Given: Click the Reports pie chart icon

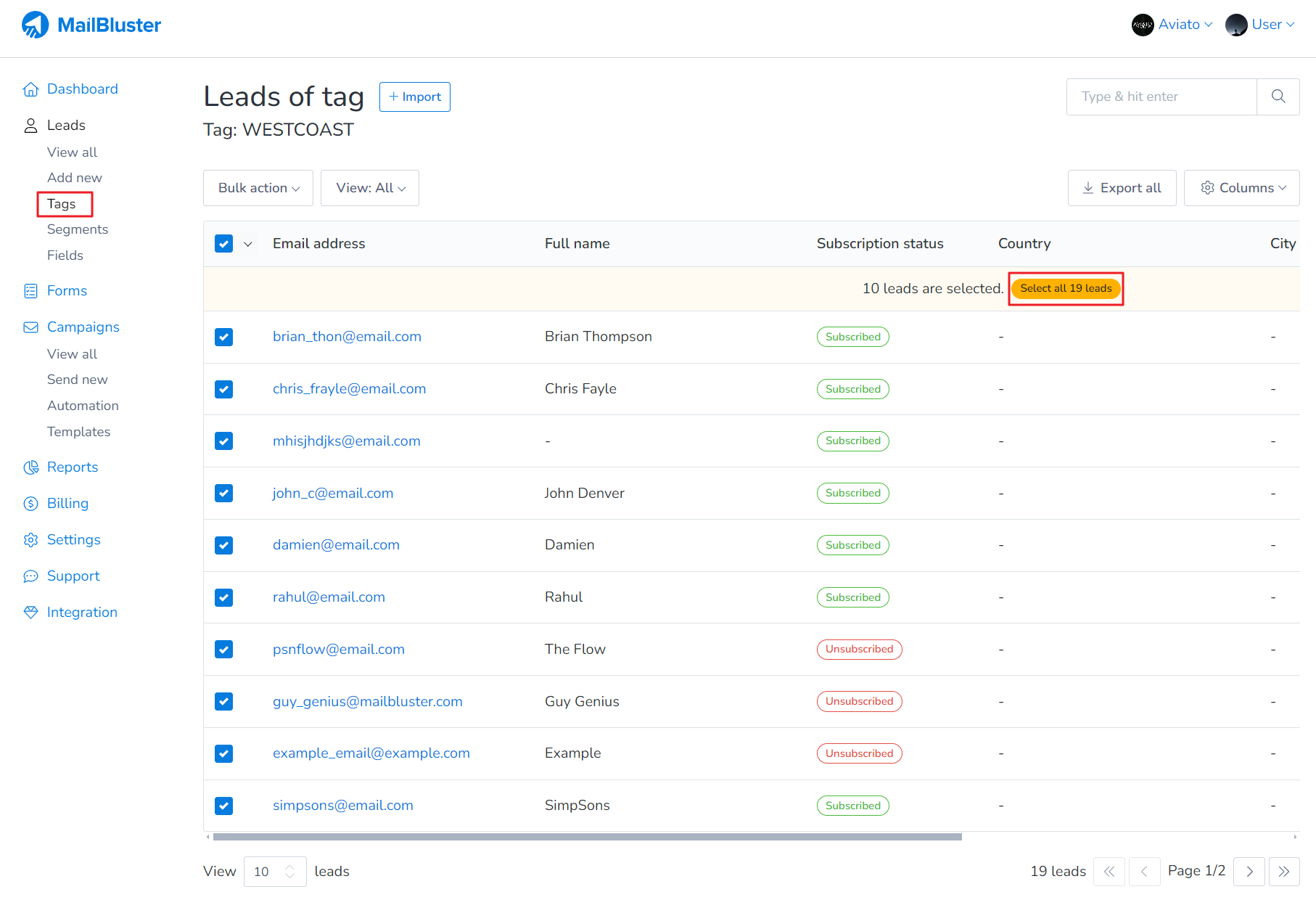Looking at the screenshot, I should (30, 467).
